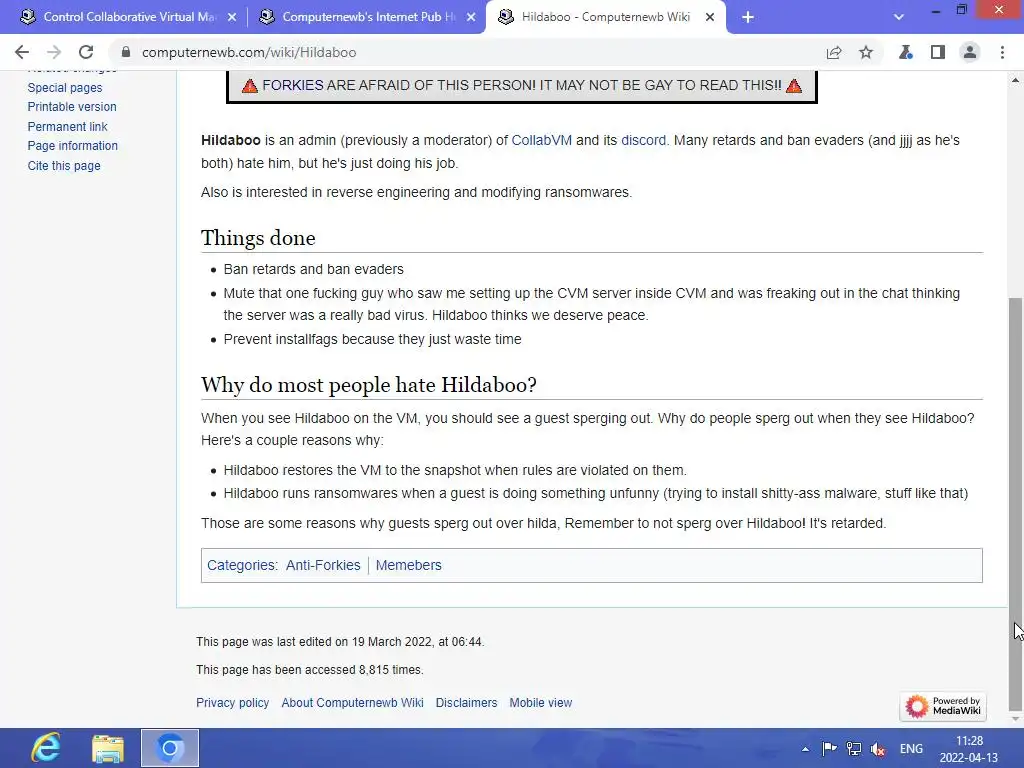Click the muted volume tray icon
The image size is (1024, 768).
(878, 749)
